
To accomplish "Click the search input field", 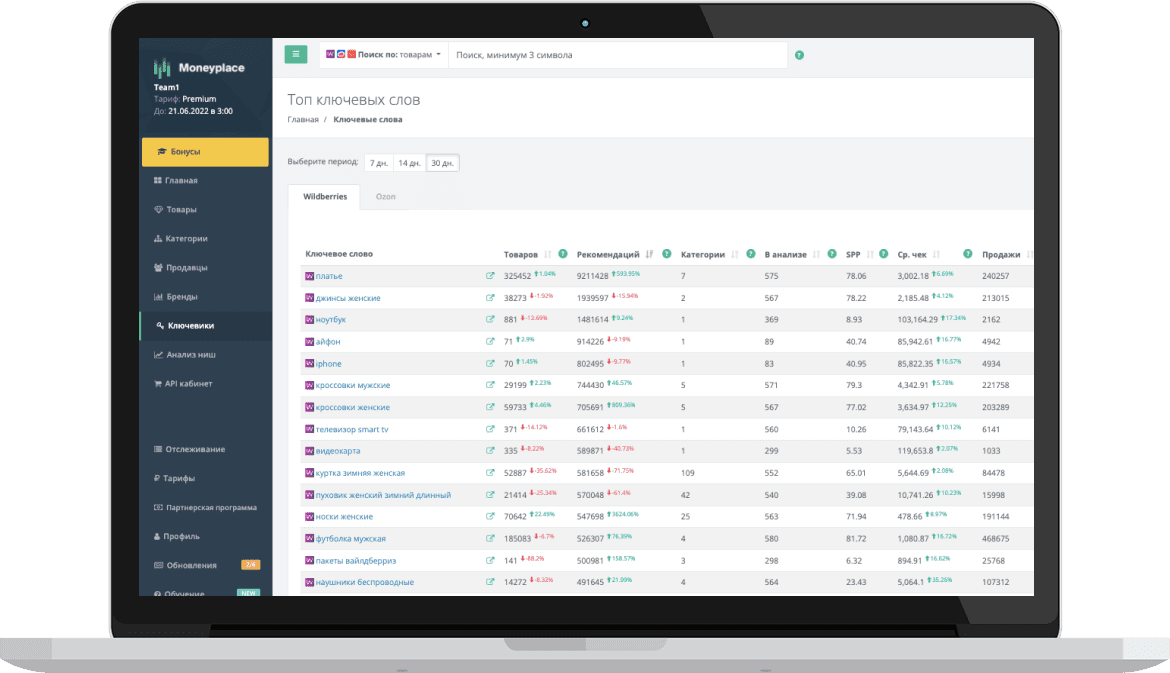I will pyautogui.click(x=617, y=54).
